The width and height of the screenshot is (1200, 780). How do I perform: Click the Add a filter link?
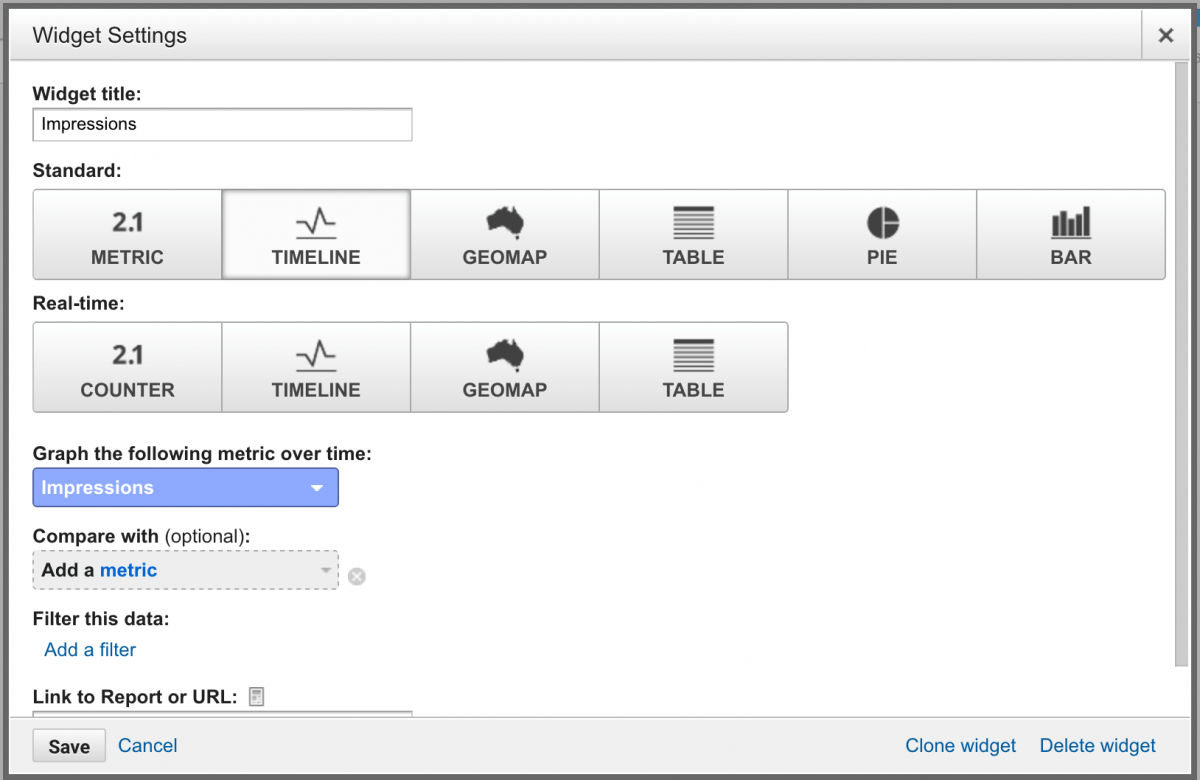(90, 650)
